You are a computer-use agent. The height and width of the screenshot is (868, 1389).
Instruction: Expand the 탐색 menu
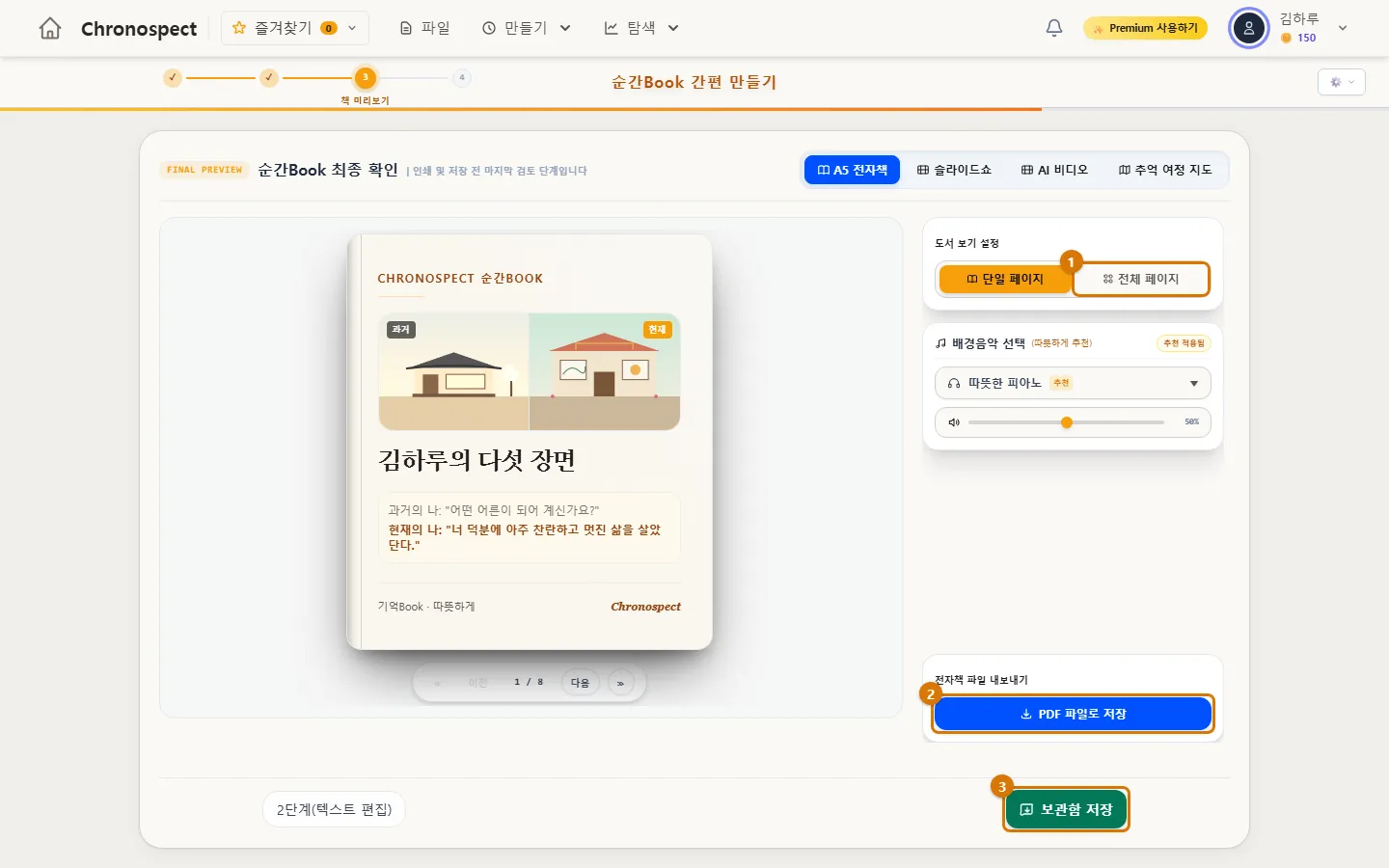tap(641, 29)
